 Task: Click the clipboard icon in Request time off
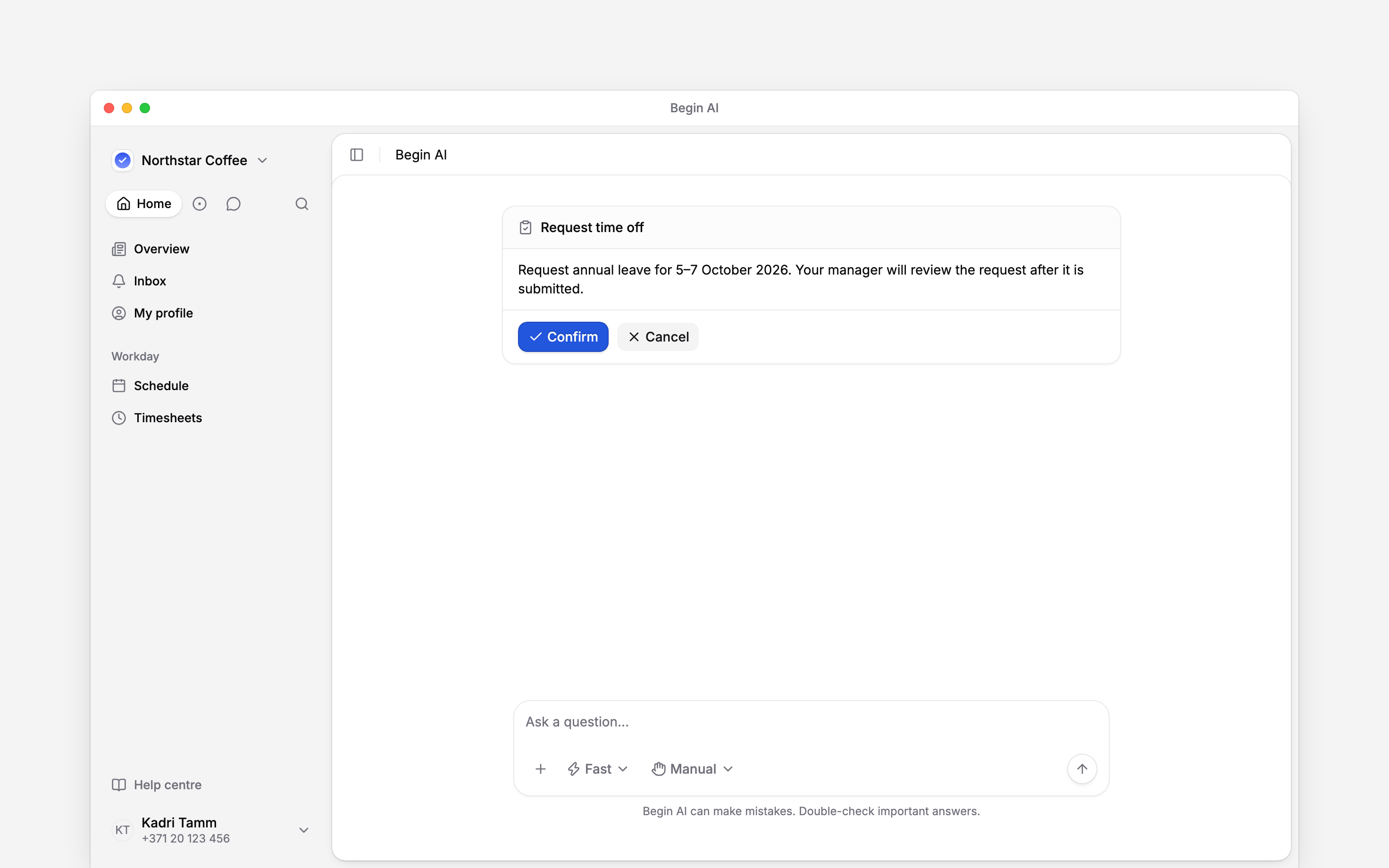pyautogui.click(x=525, y=227)
